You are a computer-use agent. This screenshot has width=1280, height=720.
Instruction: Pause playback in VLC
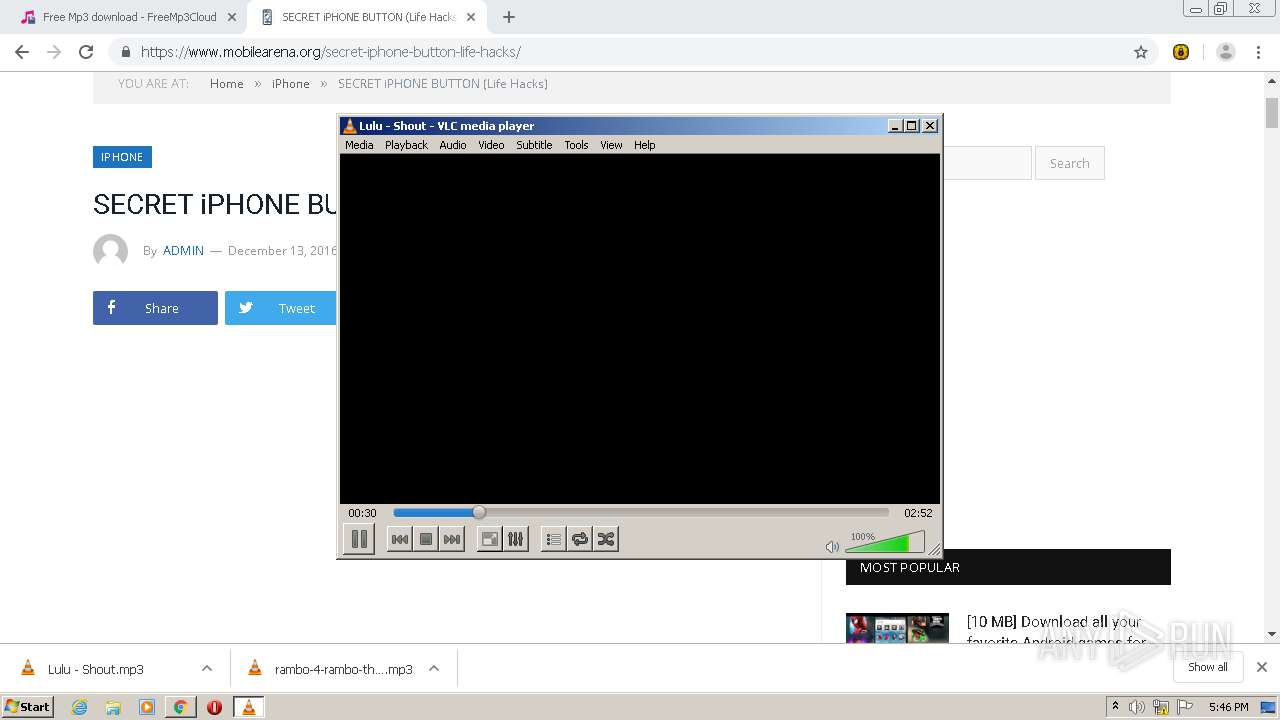[359, 539]
